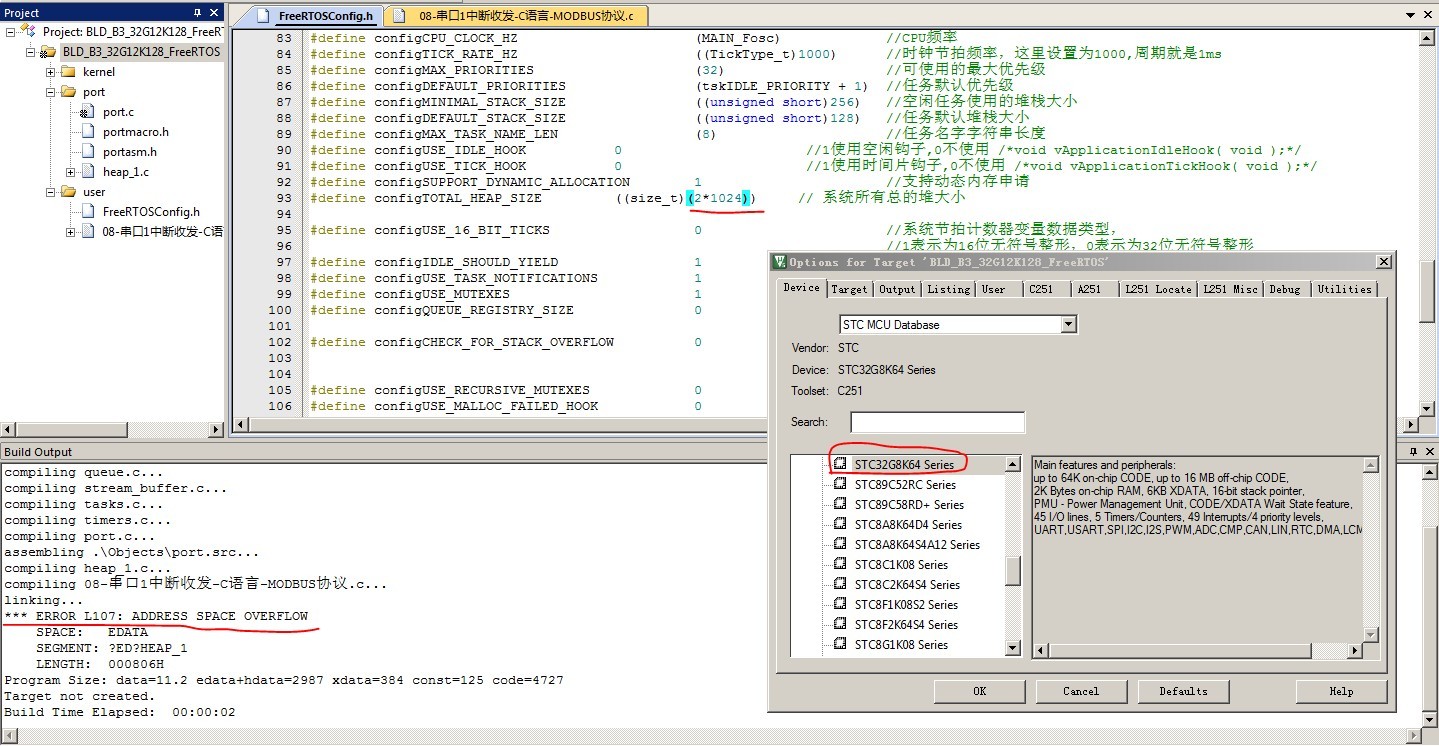The height and width of the screenshot is (746, 1439).
Task: Open the Debug tab in Options dialog
Action: click(1285, 289)
